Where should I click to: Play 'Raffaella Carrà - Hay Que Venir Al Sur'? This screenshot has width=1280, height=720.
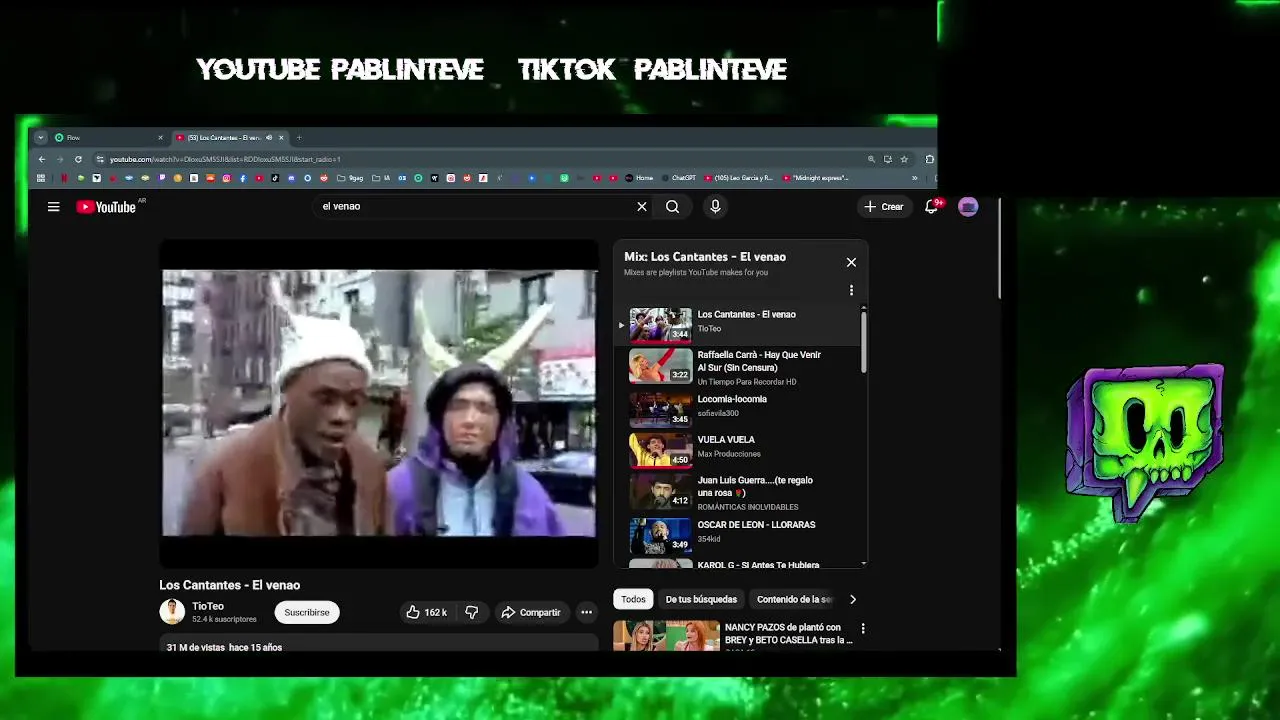pyautogui.click(x=738, y=366)
